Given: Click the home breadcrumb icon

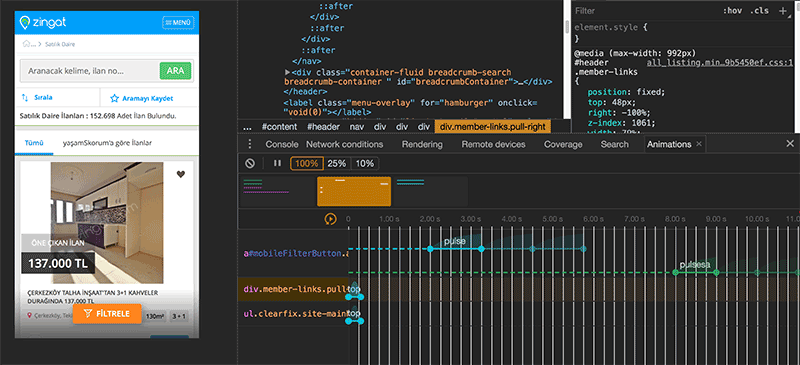Looking at the screenshot, I should pos(28,44).
